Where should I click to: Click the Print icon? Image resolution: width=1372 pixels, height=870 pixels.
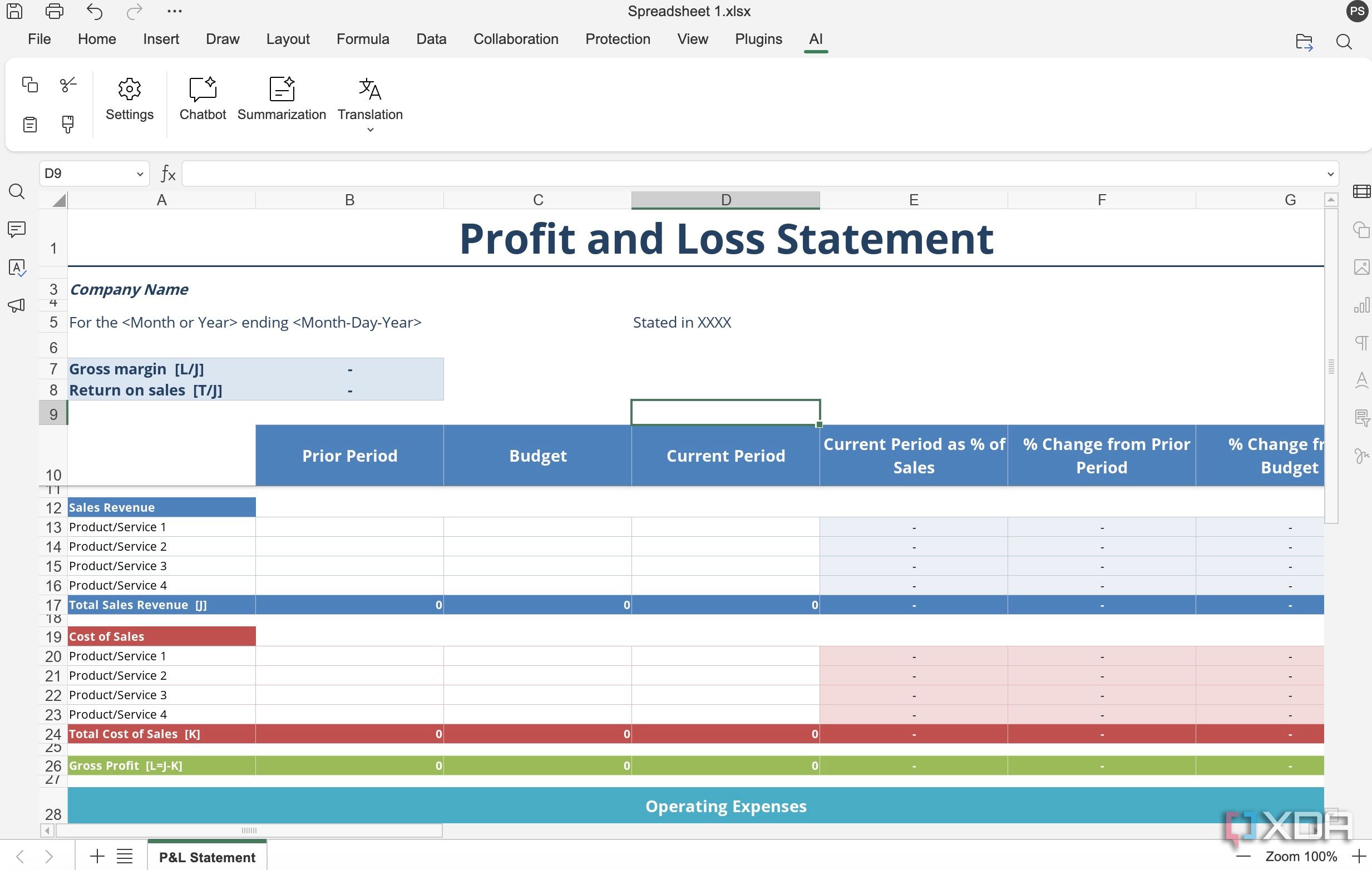[54, 11]
